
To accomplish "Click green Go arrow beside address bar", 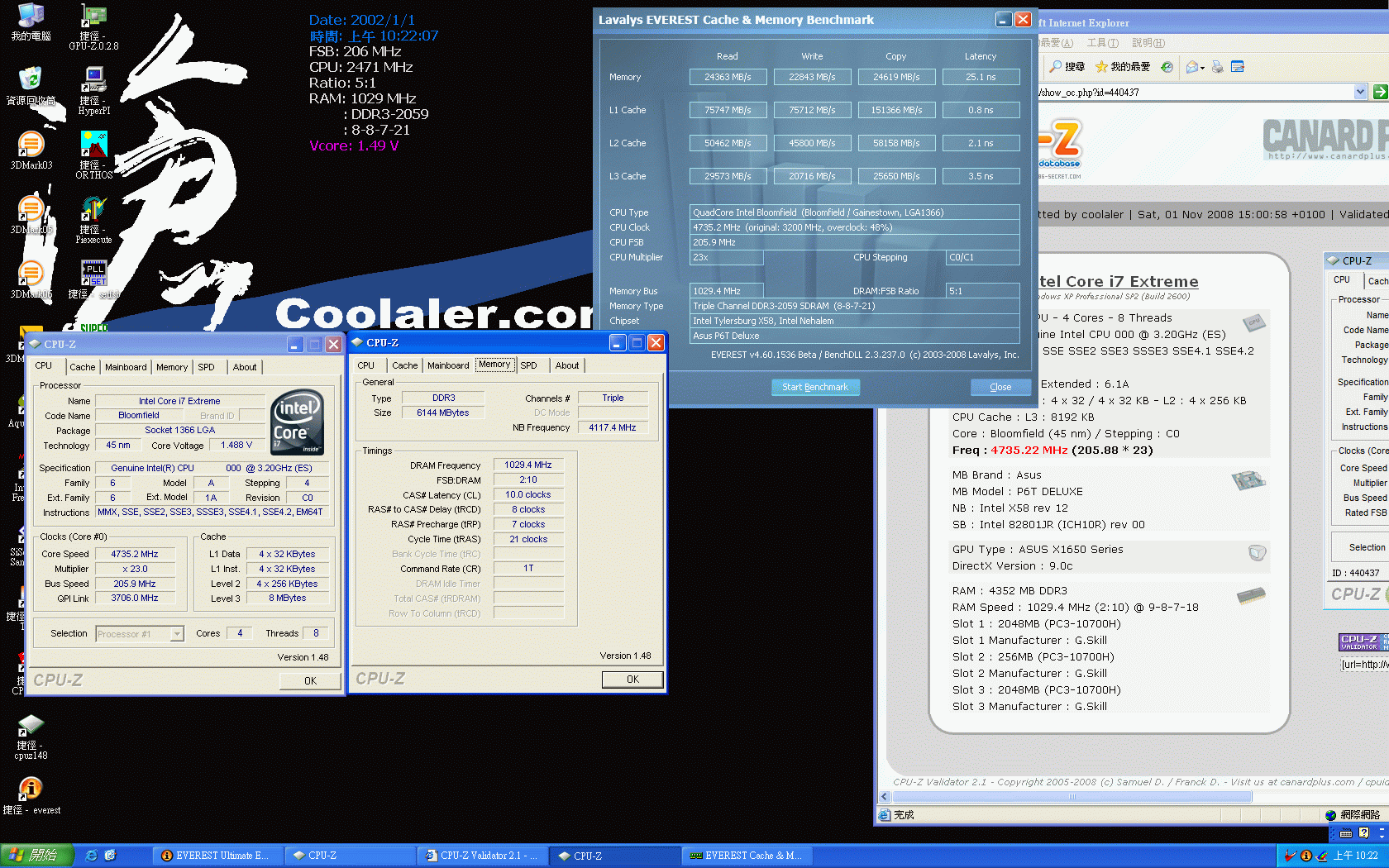I will [x=1380, y=92].
